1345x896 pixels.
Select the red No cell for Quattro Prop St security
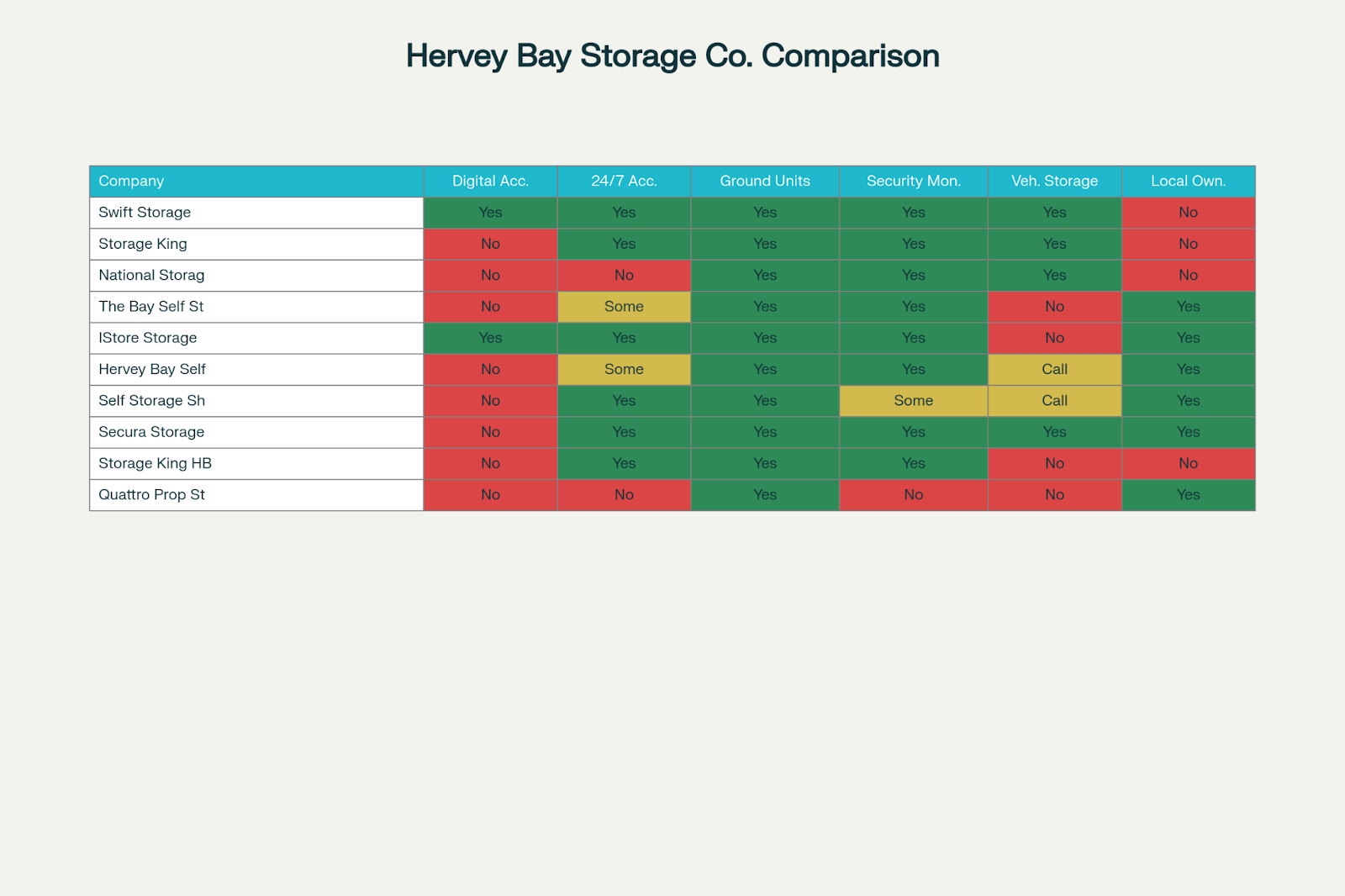[913, 495]
